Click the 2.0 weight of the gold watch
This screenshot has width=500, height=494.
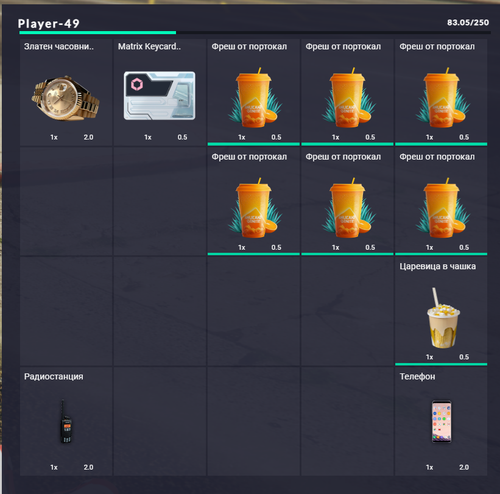88,137
